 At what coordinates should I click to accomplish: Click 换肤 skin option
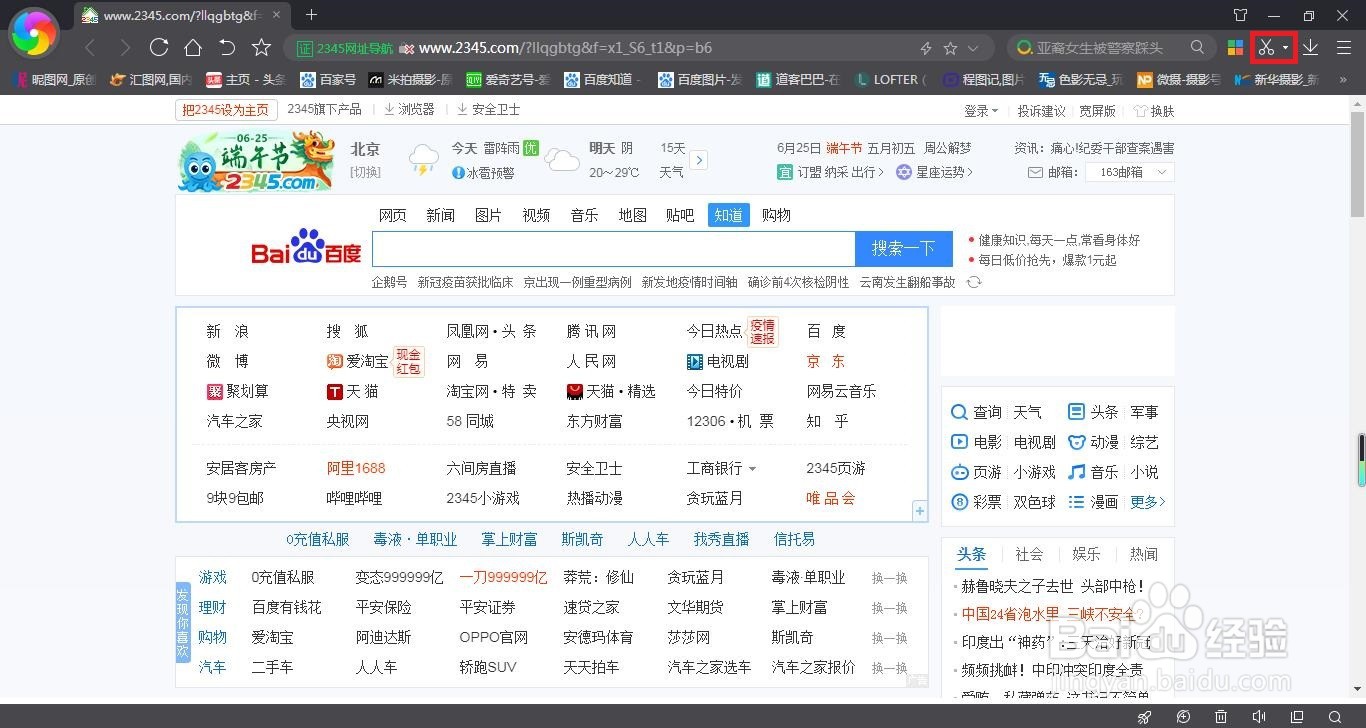click(x=1154, y=111)
